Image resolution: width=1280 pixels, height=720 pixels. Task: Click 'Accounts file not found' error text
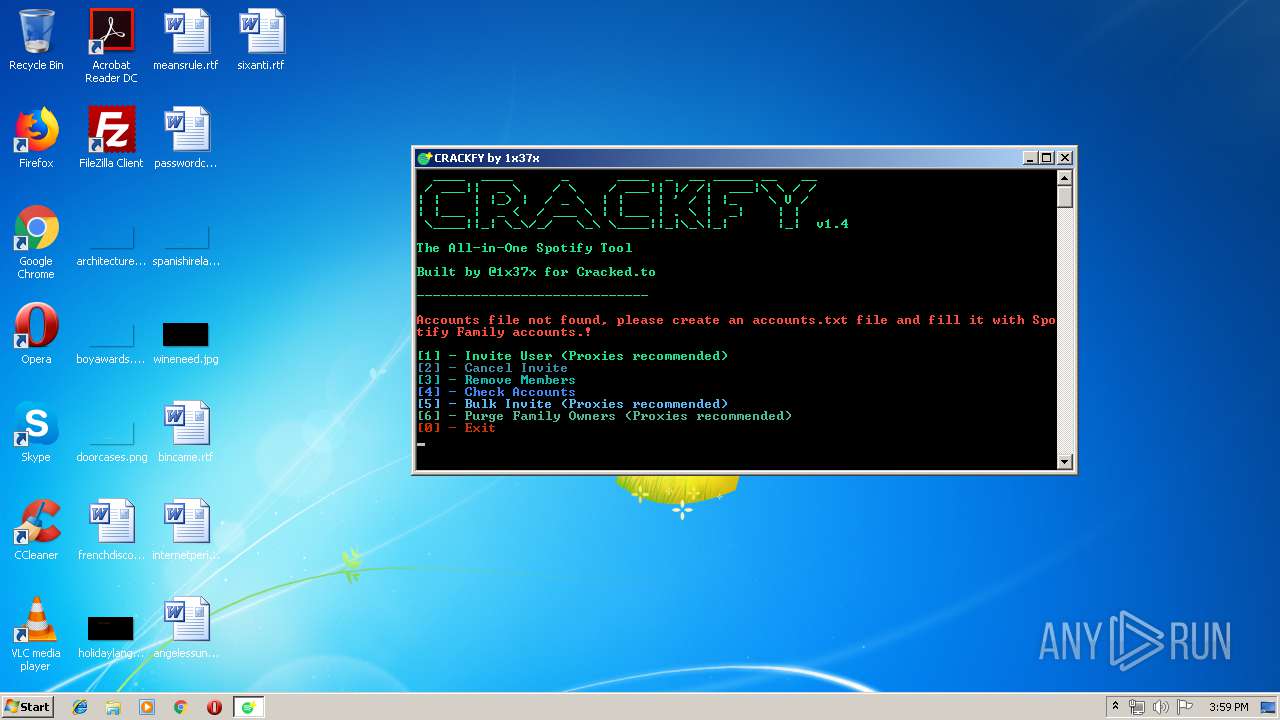point(736,326)
